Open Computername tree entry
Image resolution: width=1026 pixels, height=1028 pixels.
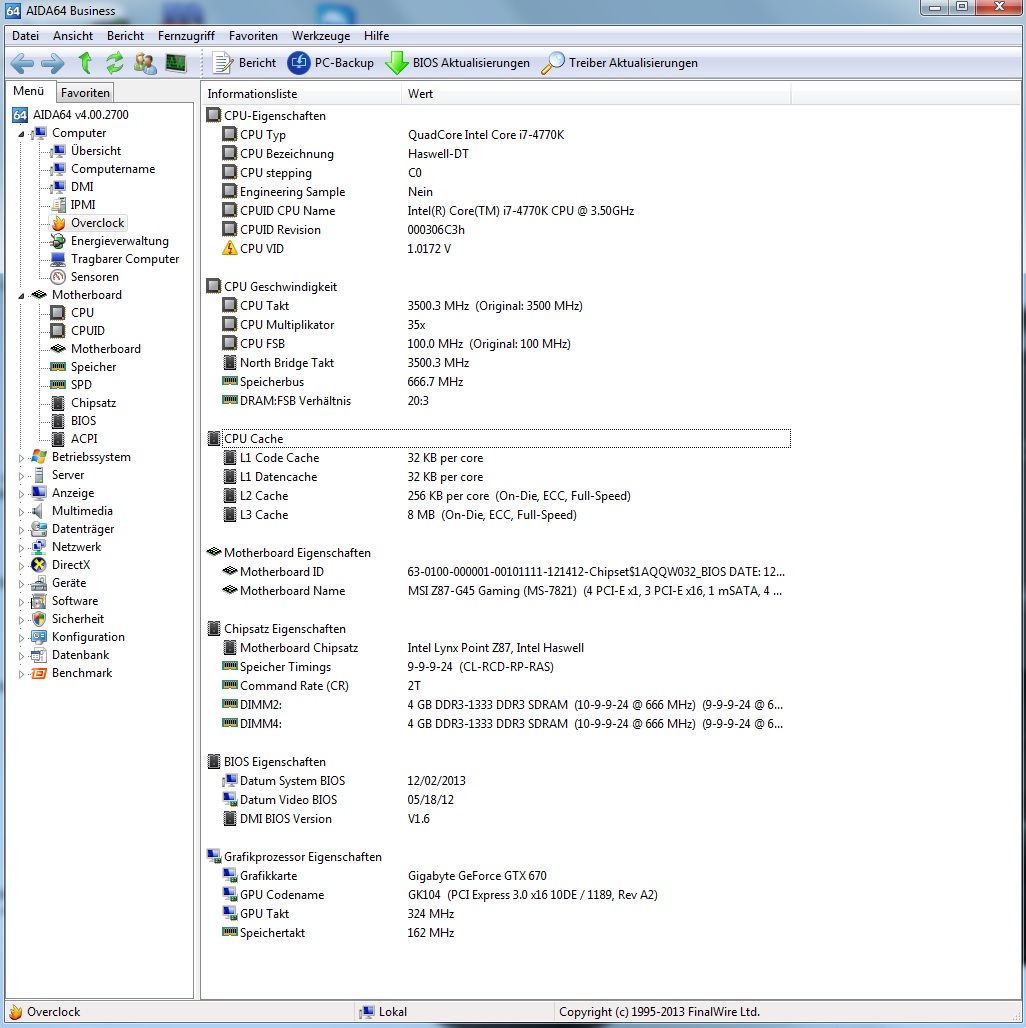(113, 168)
